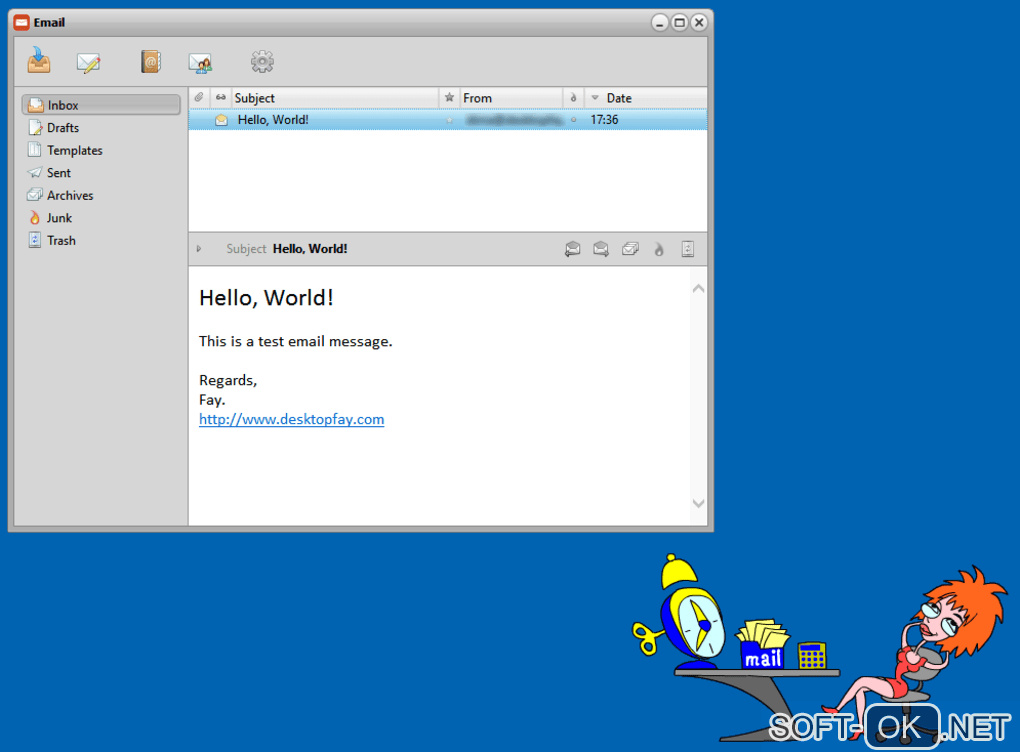Click the Junk flame icon in sidebar
Screen dimensions: 1020x752
tap(34, 218)
